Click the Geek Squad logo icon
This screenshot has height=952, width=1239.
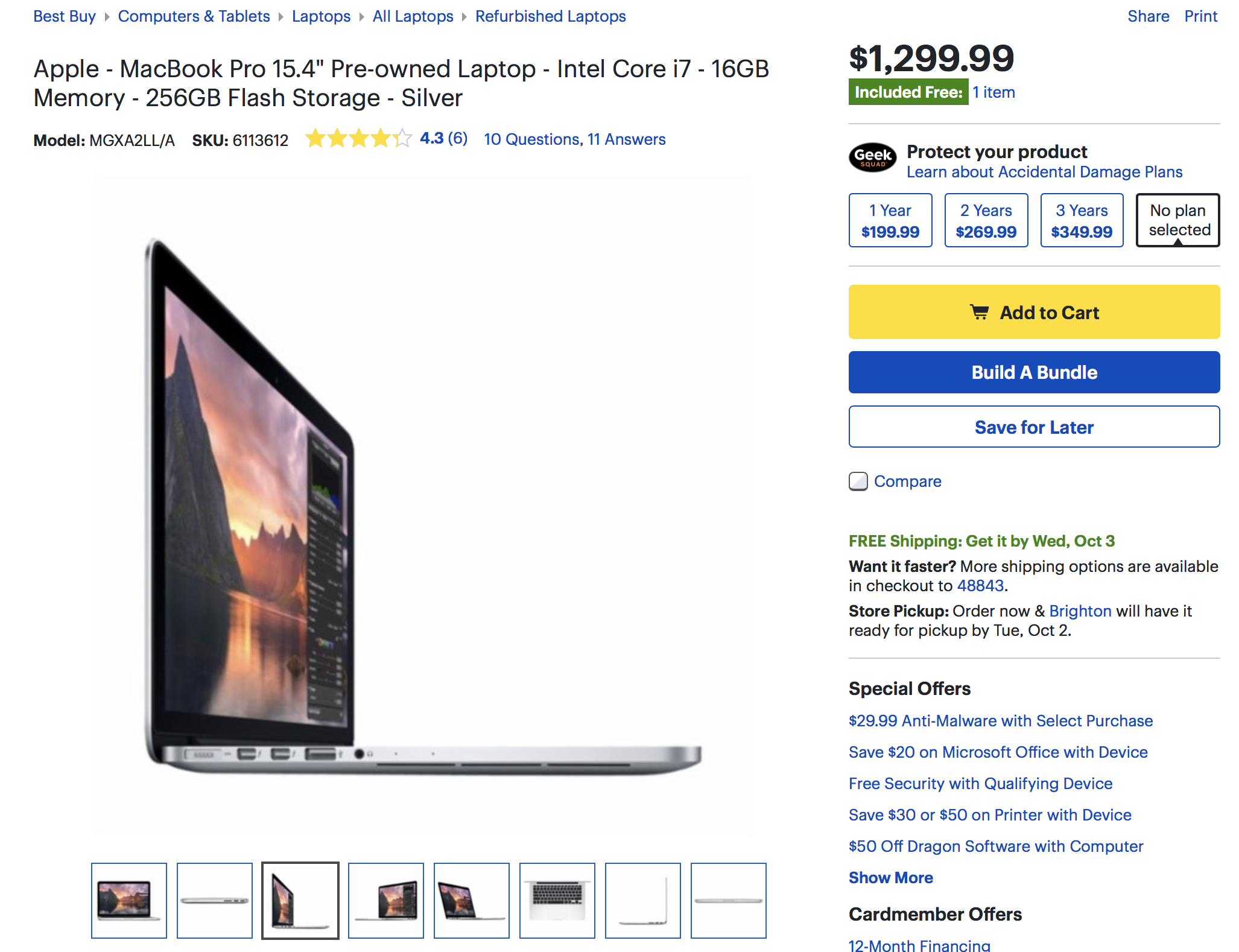coord(872,157)
